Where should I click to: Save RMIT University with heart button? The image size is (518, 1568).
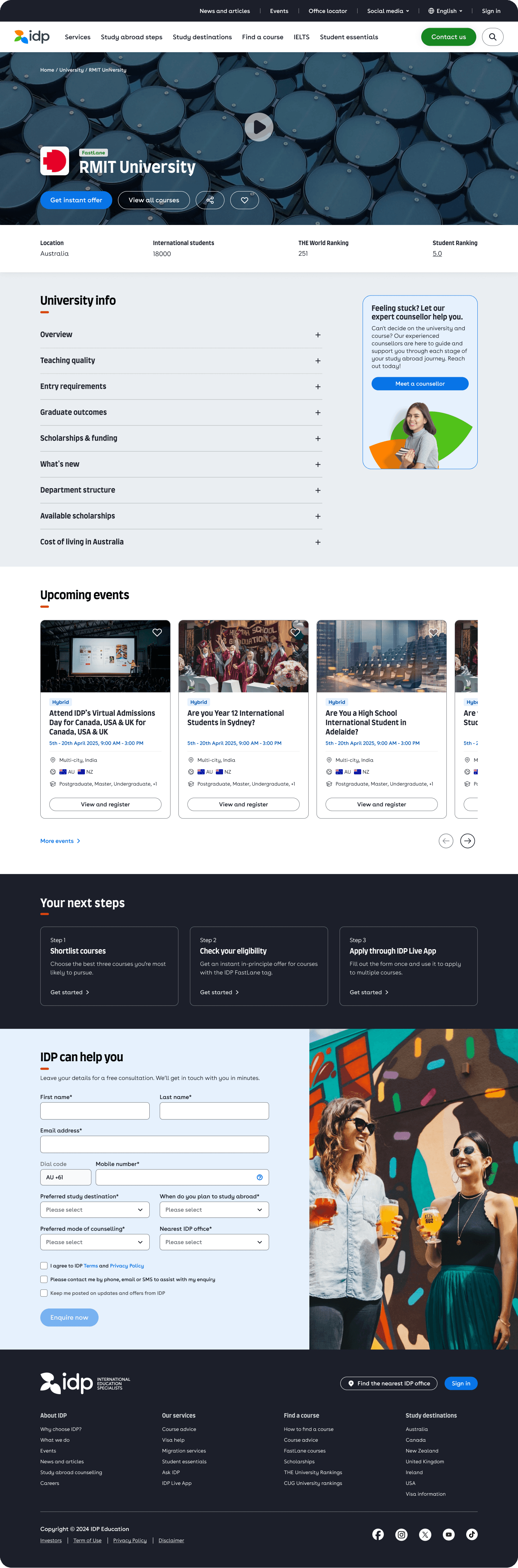[x=244, y=200]
